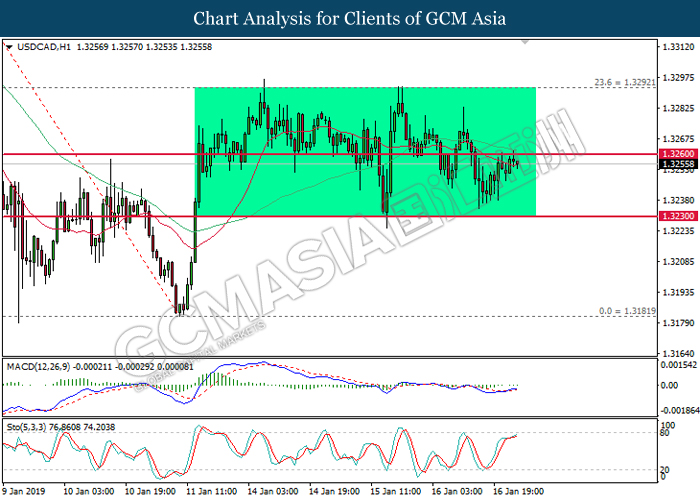This screenshot has height=500, width=700.
Task: Click the OHLC values 1.32569 1.32570 1.32535 1.32558
Action: [x=144, y=47]
